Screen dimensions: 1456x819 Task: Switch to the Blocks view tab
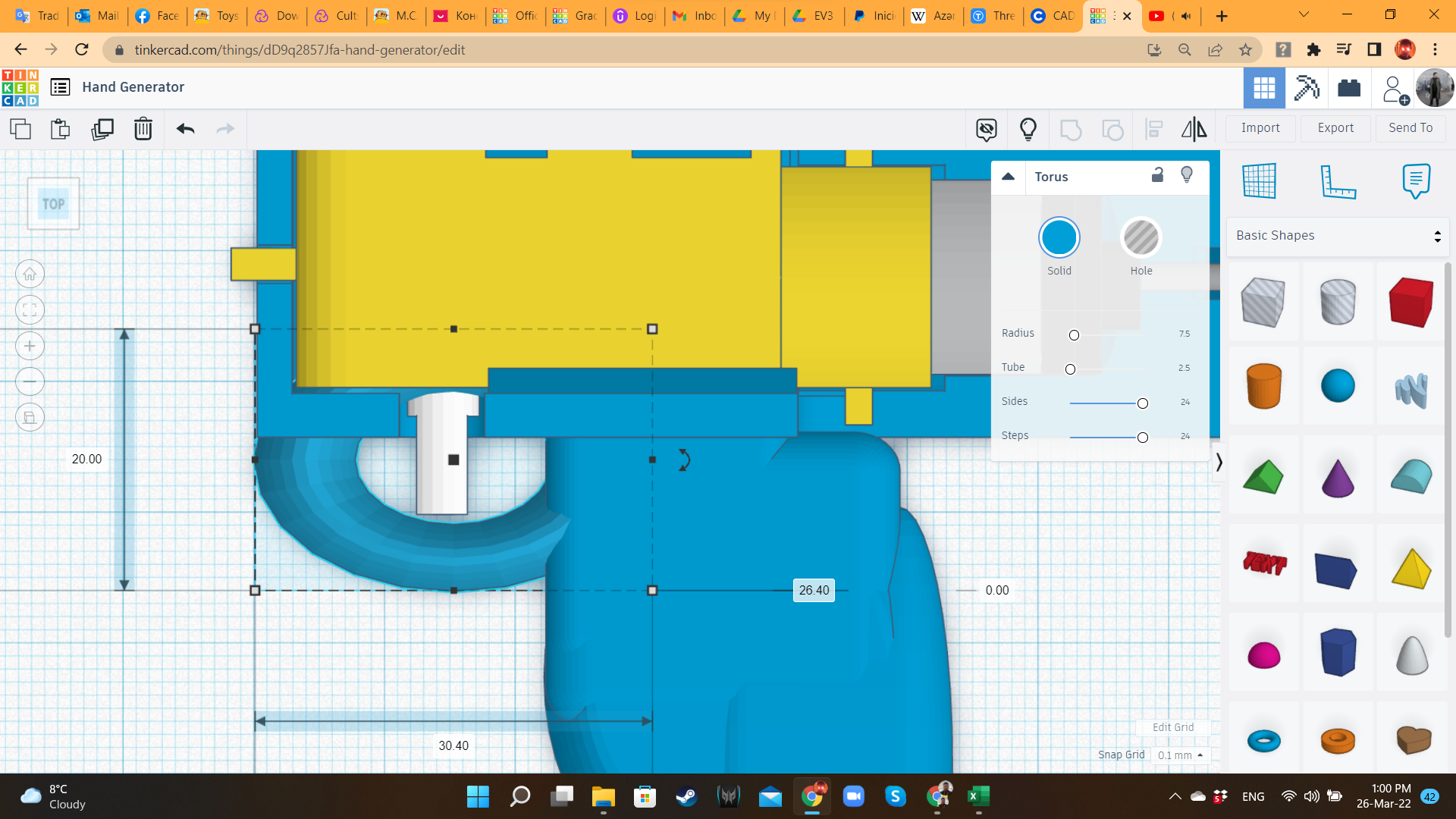tap(1307, 88)
